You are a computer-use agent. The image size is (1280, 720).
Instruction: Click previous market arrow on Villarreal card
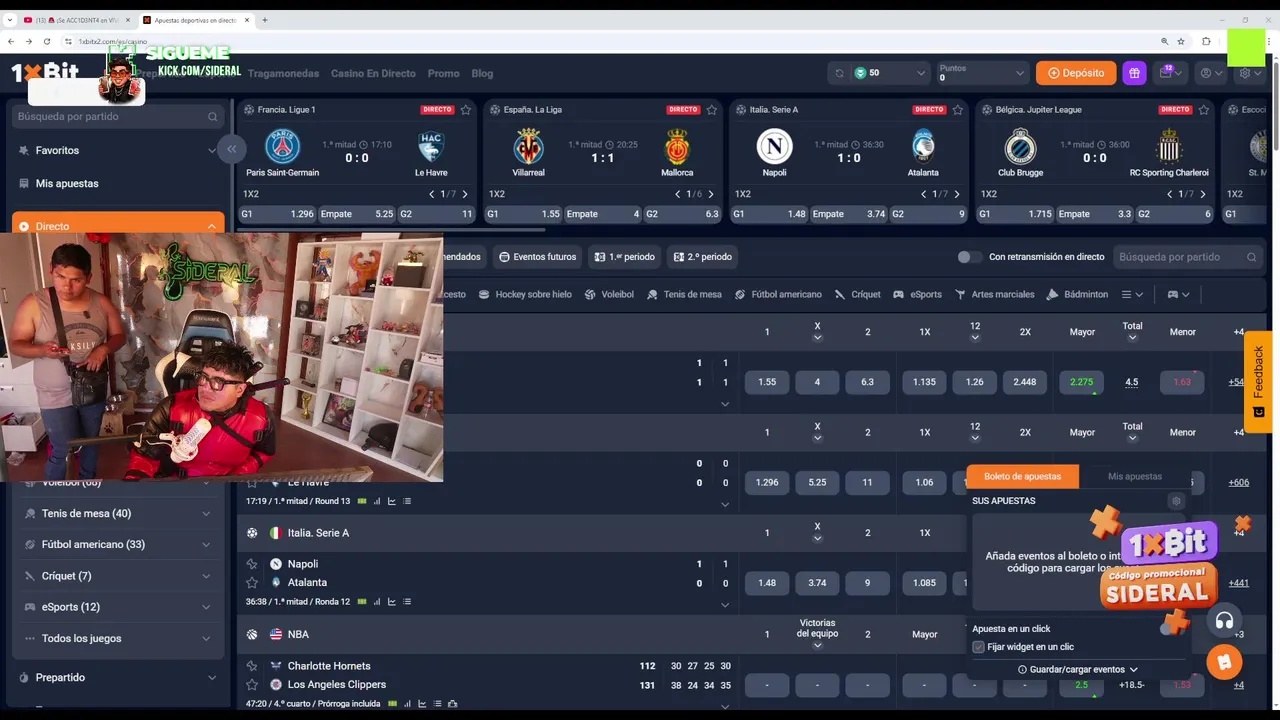677,194
